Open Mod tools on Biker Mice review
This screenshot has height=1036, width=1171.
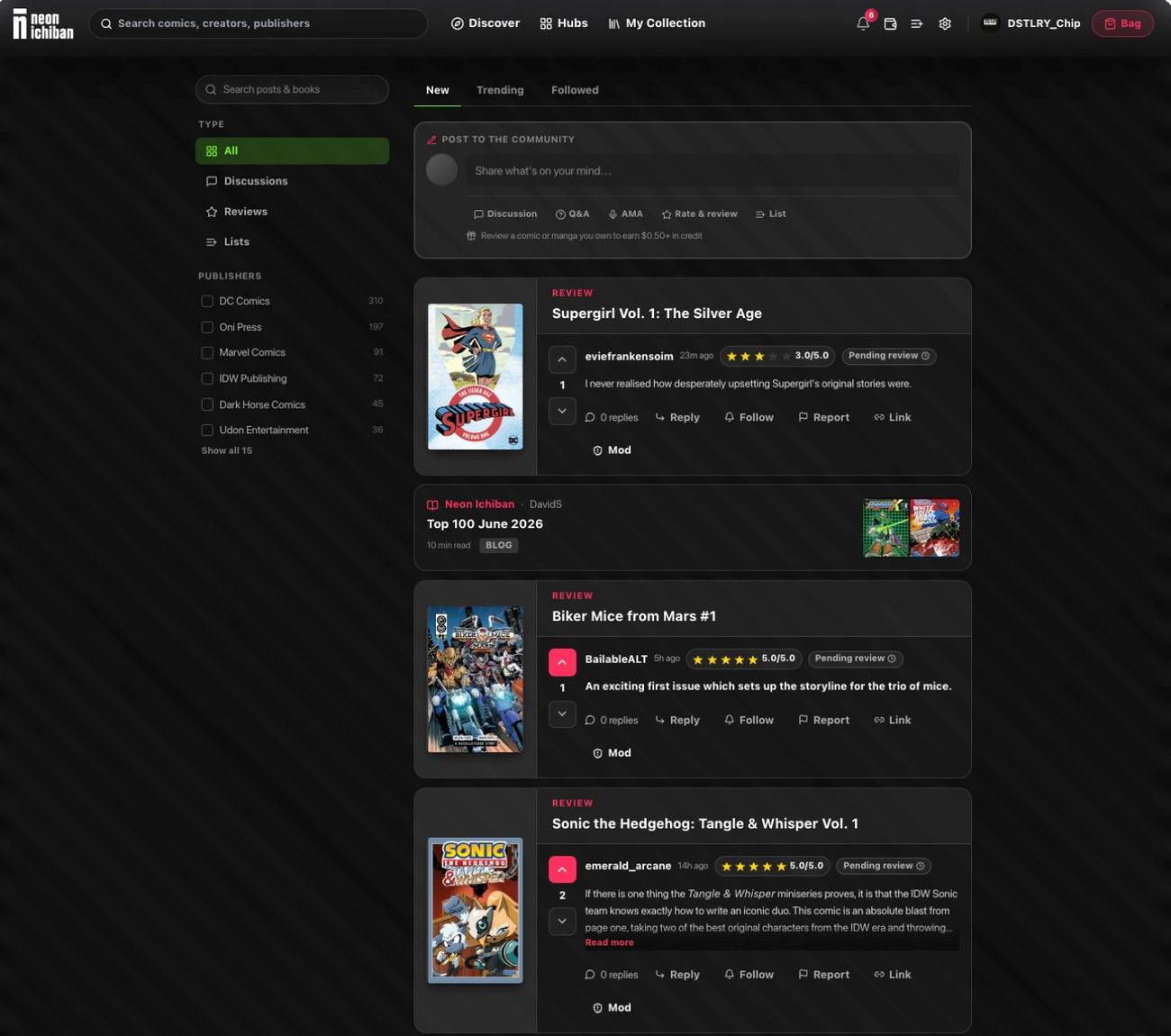612,753
